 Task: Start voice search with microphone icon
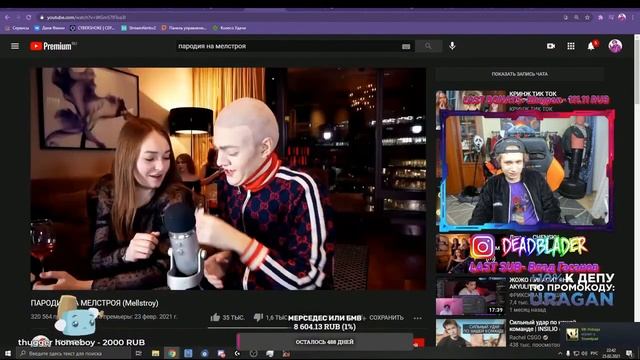point(452,46)
